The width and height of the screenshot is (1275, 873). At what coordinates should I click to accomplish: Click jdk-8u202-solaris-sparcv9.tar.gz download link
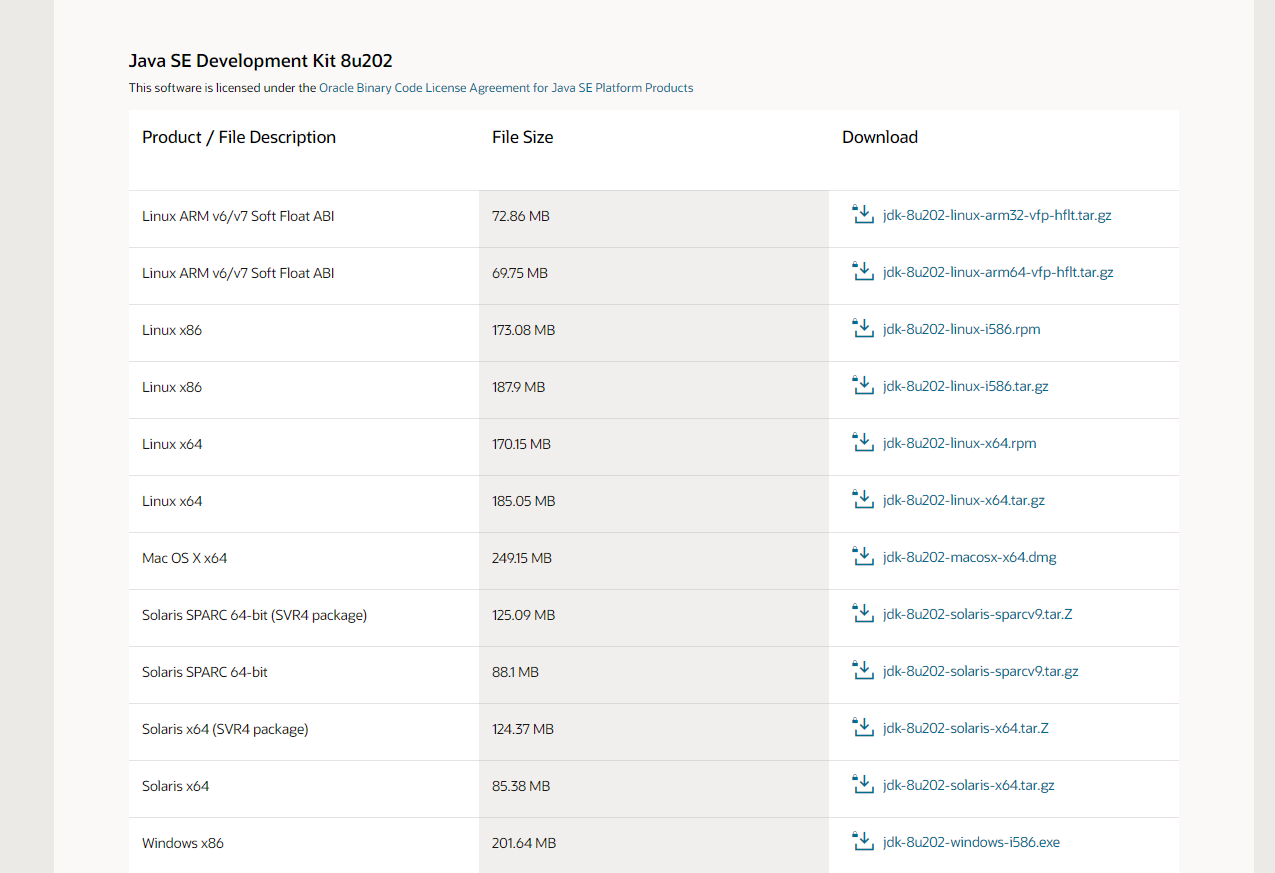point(980,671)
